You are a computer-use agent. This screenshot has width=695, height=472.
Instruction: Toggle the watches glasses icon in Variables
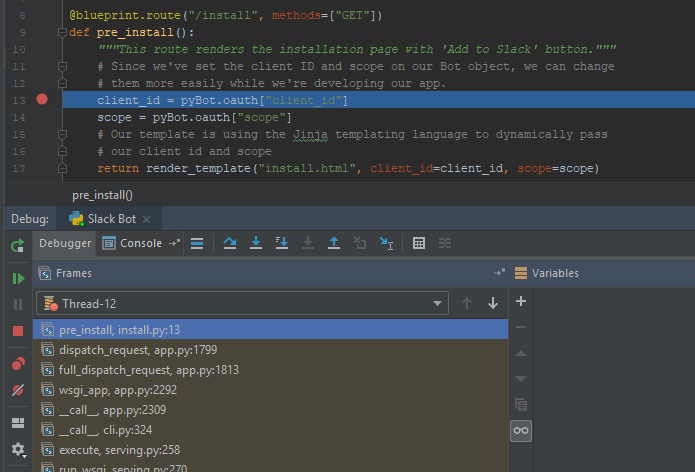520,430
